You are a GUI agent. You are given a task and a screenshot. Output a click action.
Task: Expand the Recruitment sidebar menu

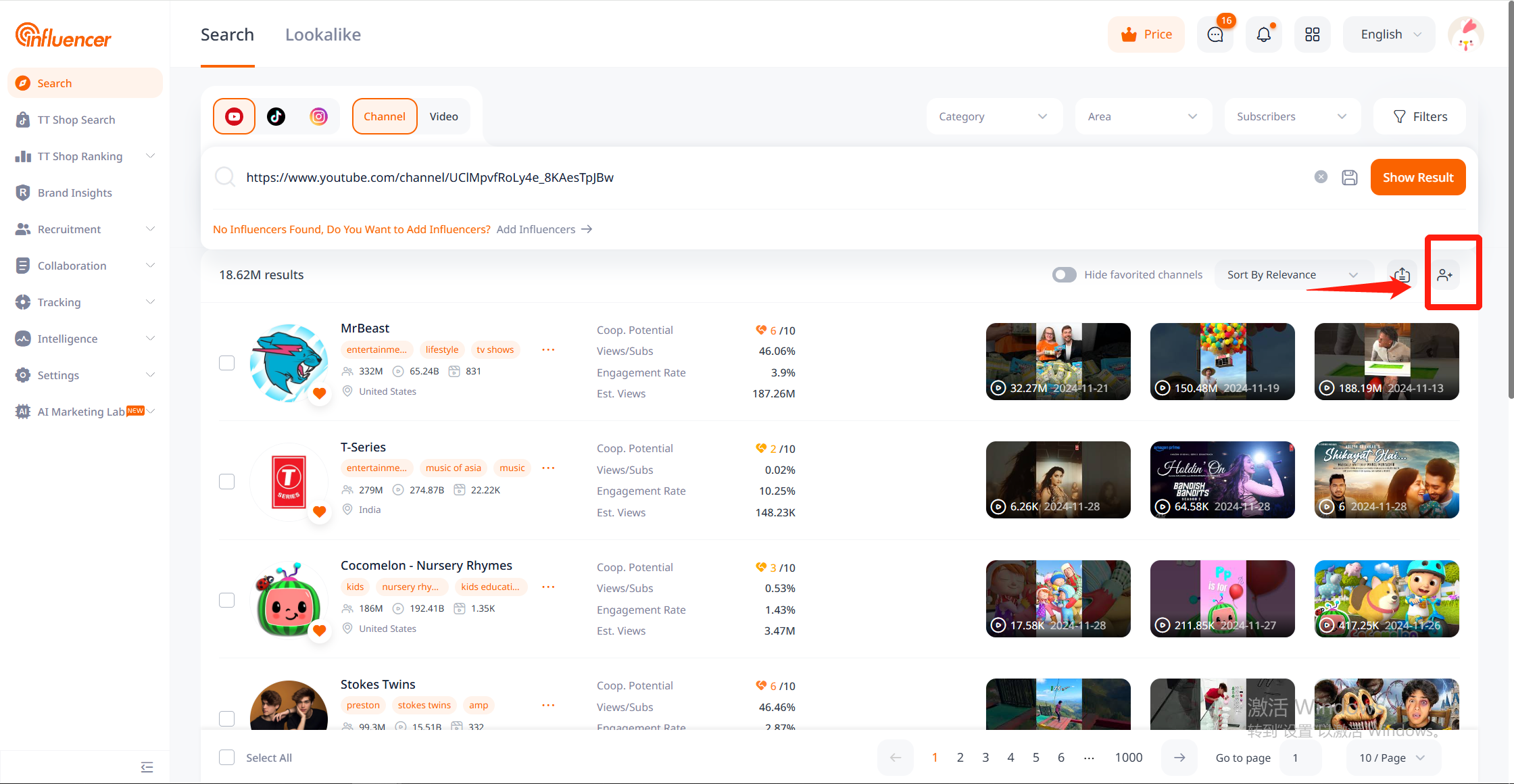pyautogui.click(x=85, y=229)
